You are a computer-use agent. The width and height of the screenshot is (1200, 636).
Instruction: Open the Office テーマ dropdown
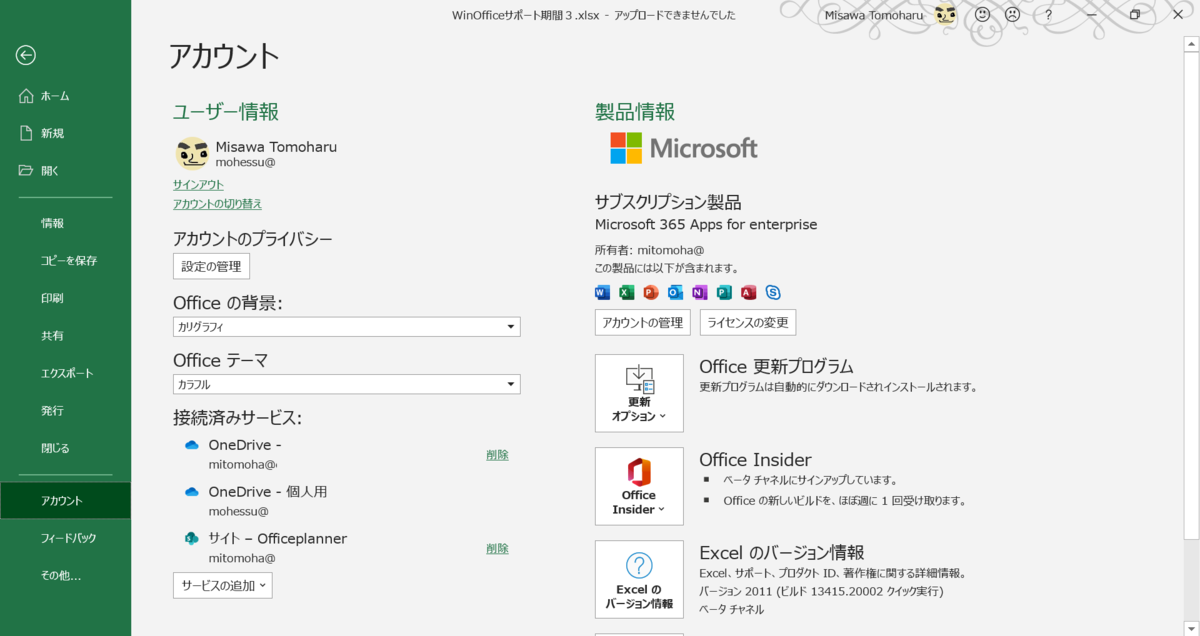click(x=346, y=384)
